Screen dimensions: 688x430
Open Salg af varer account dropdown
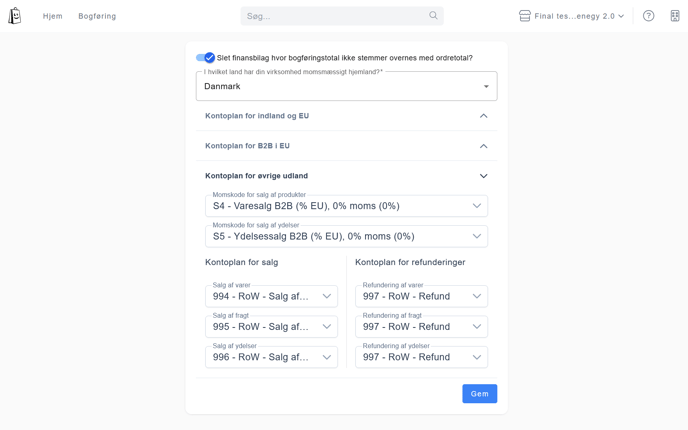pos(271,297)
